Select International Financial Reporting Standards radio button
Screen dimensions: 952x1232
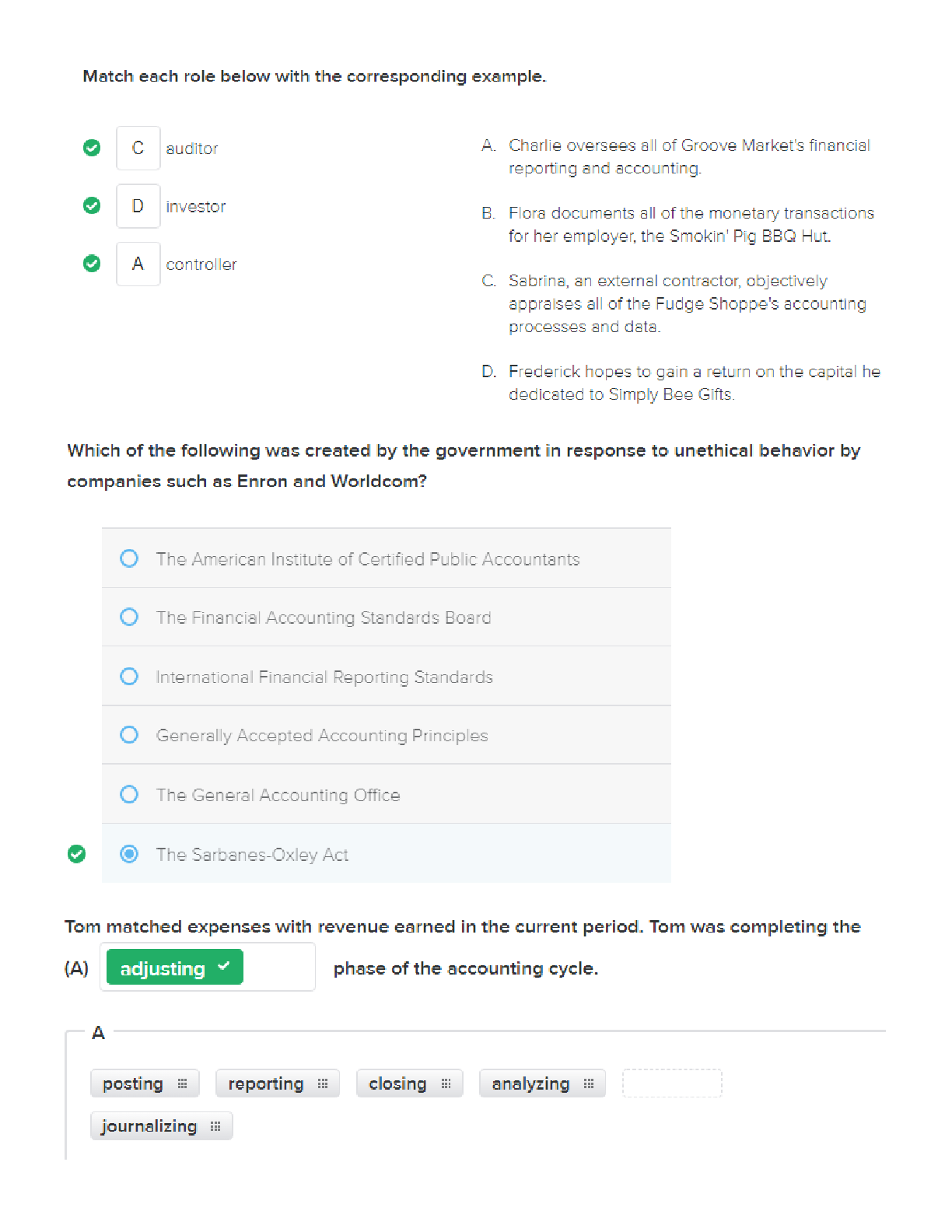[129, 677]
